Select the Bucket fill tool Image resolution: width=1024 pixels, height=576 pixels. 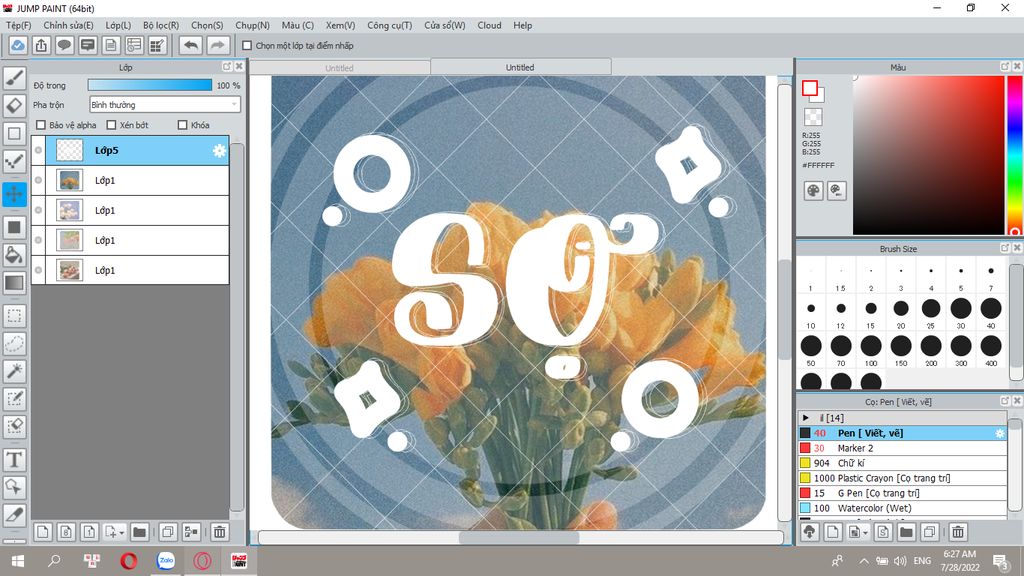pyautogui.click(x=14, y=255)
